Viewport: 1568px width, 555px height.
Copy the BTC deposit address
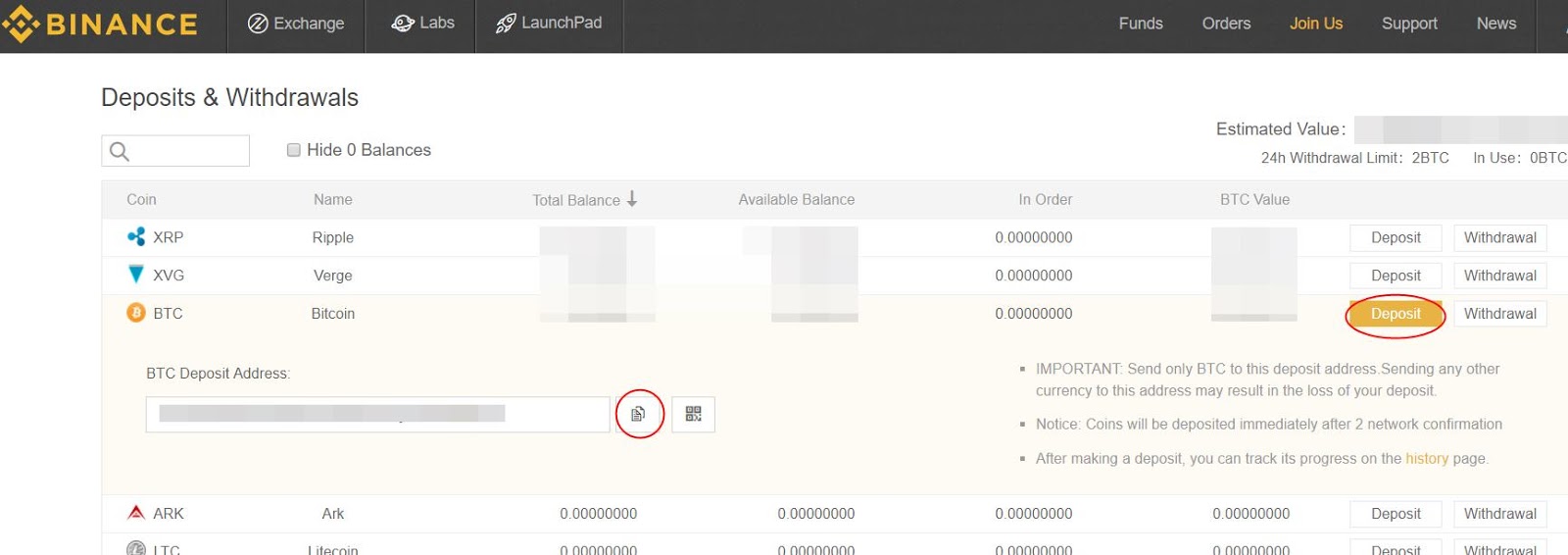coord(639,414)
